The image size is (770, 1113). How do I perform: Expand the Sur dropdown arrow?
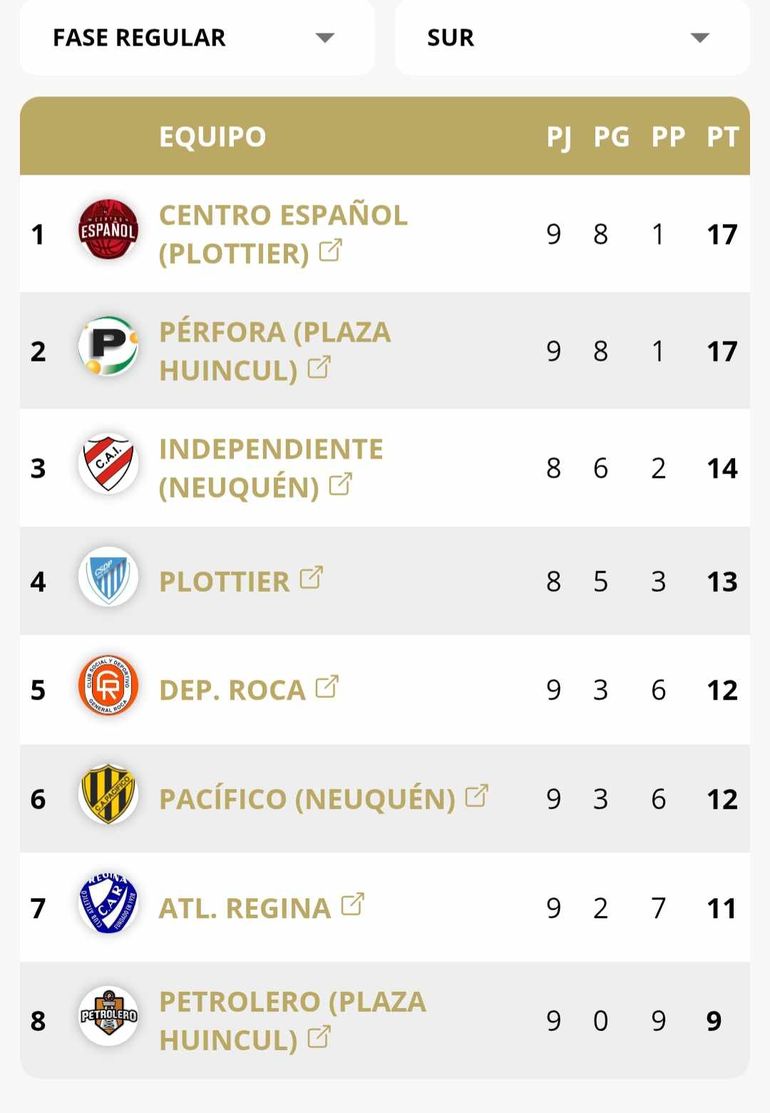[699, 38]
